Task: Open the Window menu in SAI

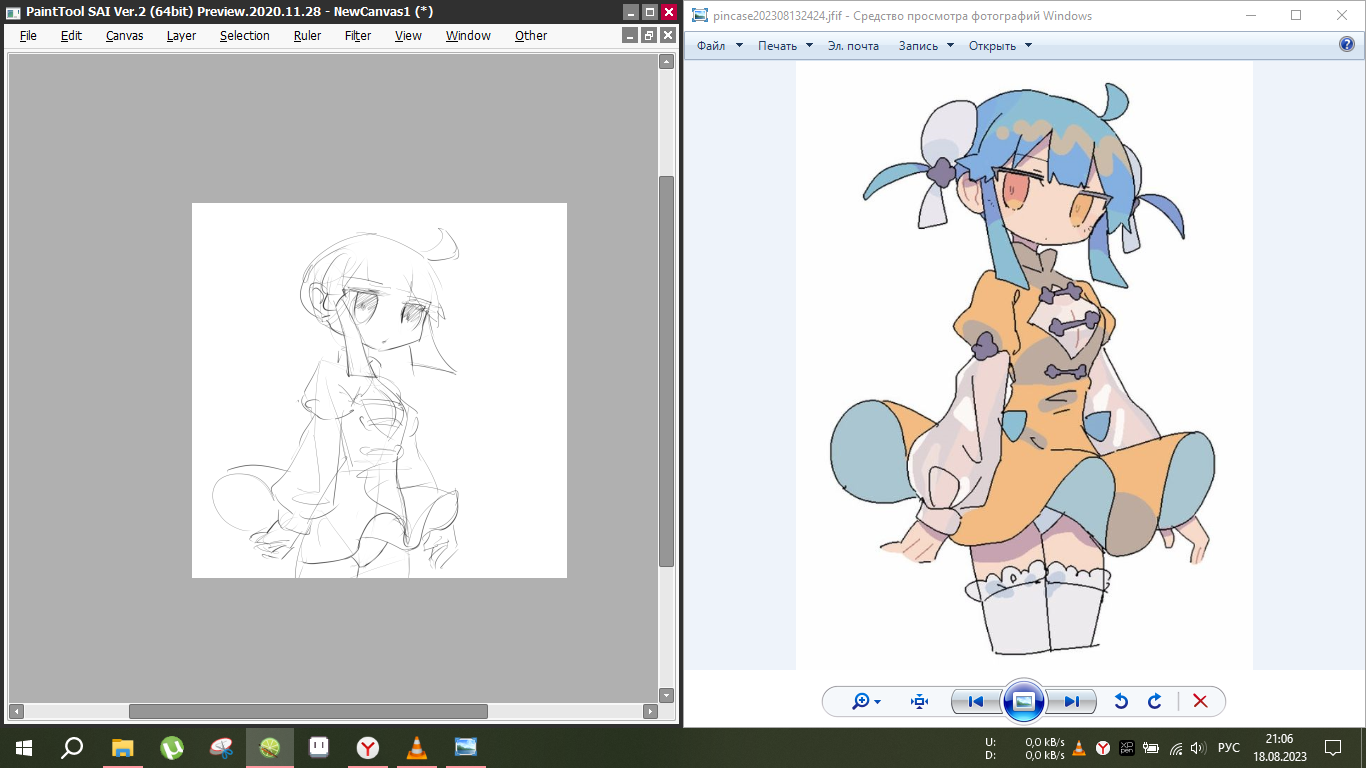Action: [x=468, y=35]
